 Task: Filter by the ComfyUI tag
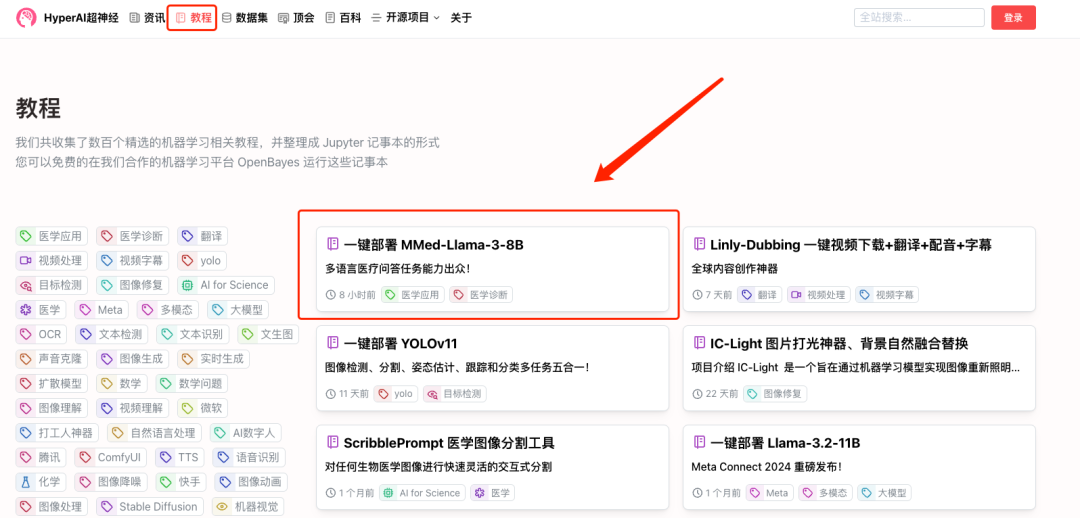coord(110,458)
